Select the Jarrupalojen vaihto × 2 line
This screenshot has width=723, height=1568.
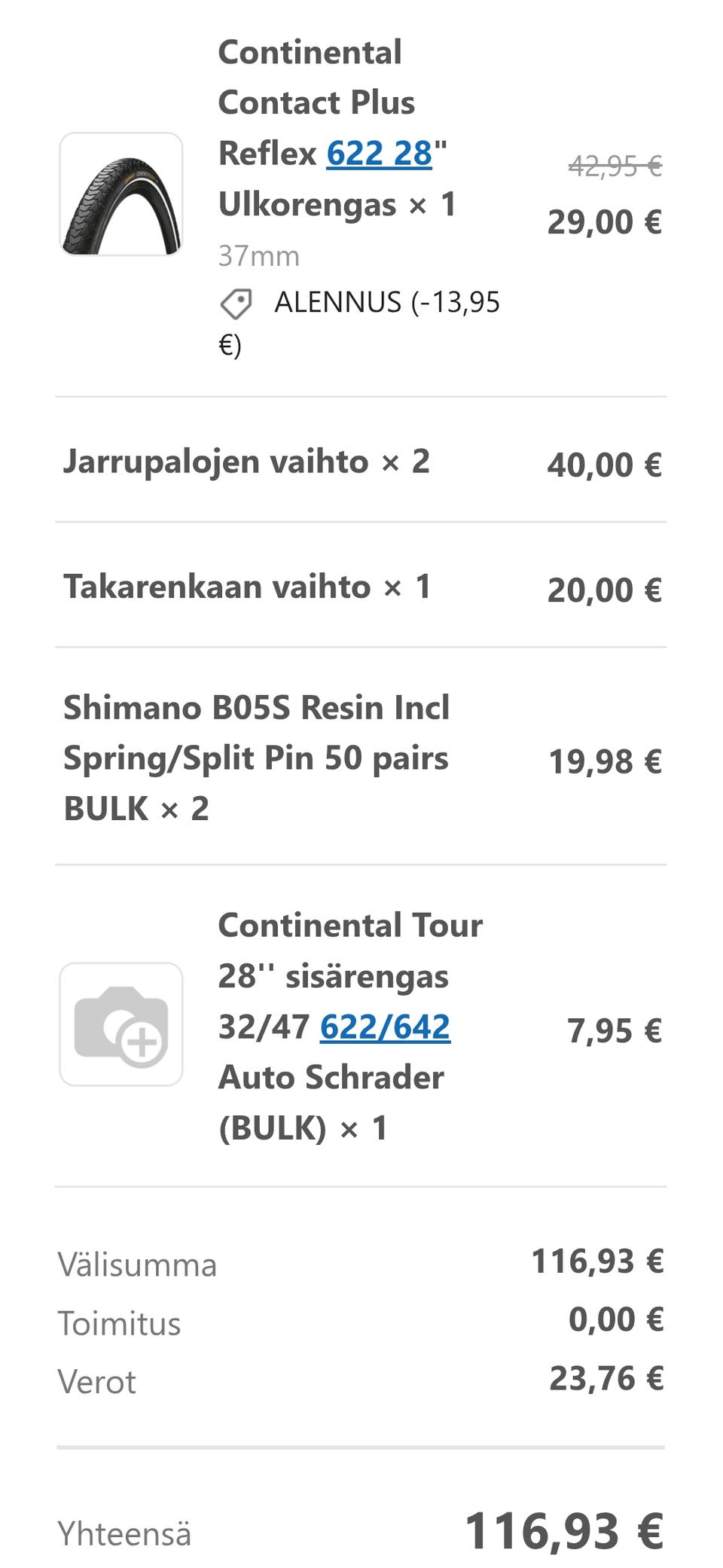(x=246, y=462)
